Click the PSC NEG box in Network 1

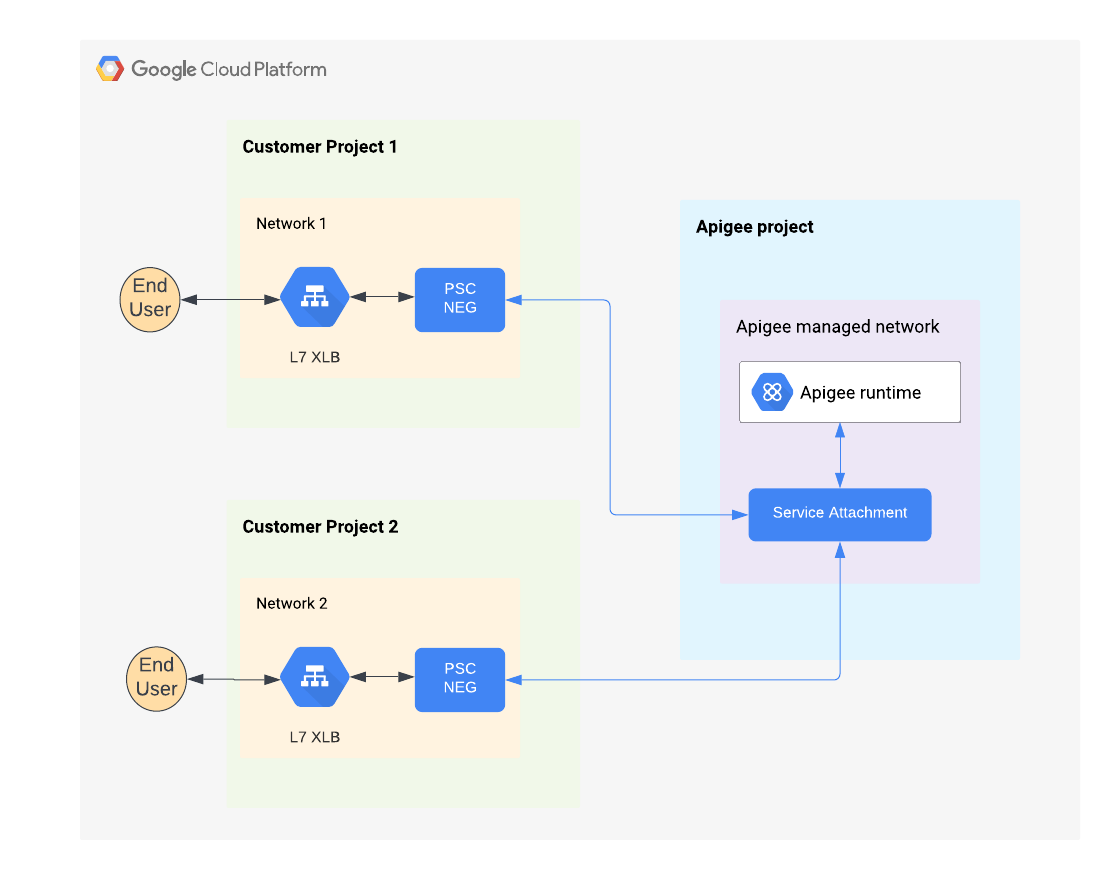click(460, 299)
